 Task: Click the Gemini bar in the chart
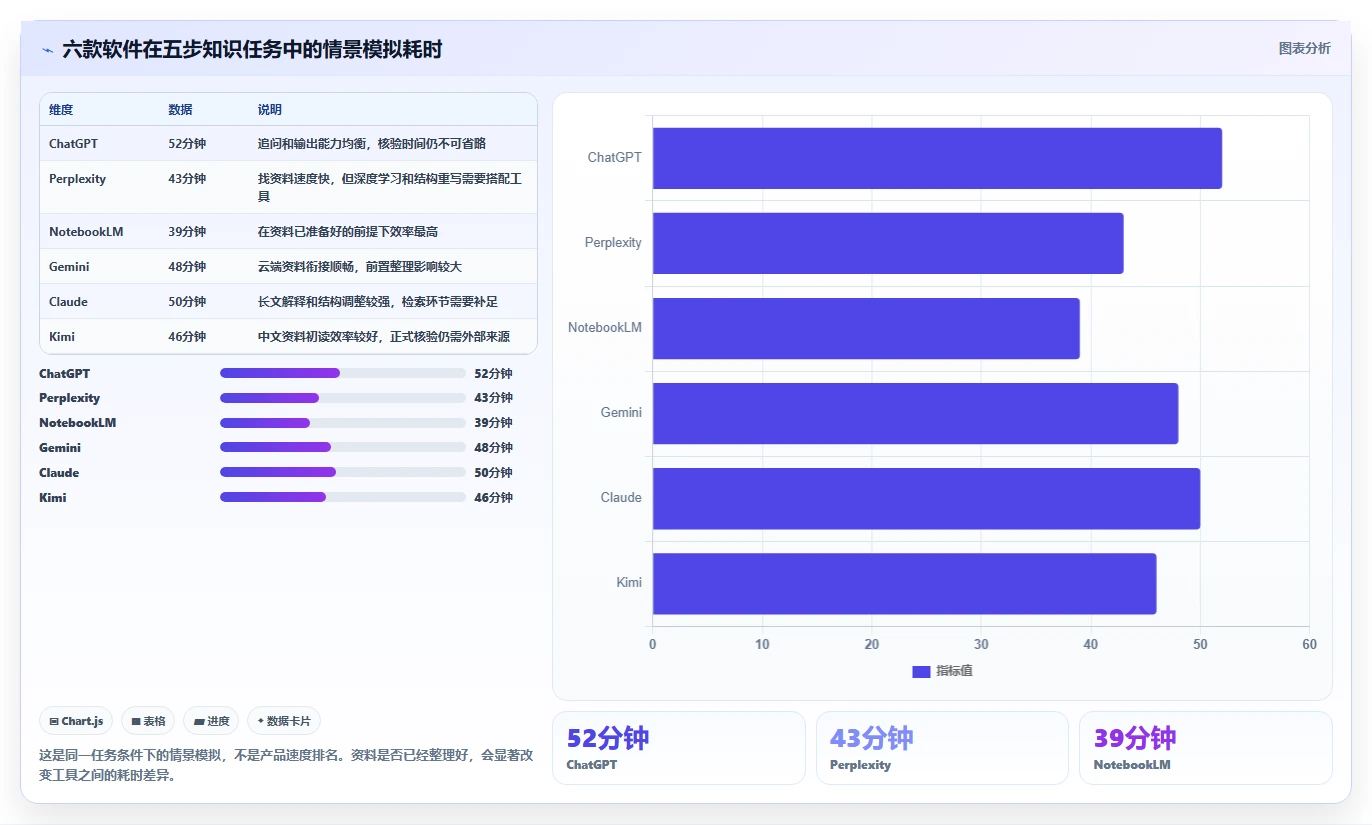pos(915,413)
